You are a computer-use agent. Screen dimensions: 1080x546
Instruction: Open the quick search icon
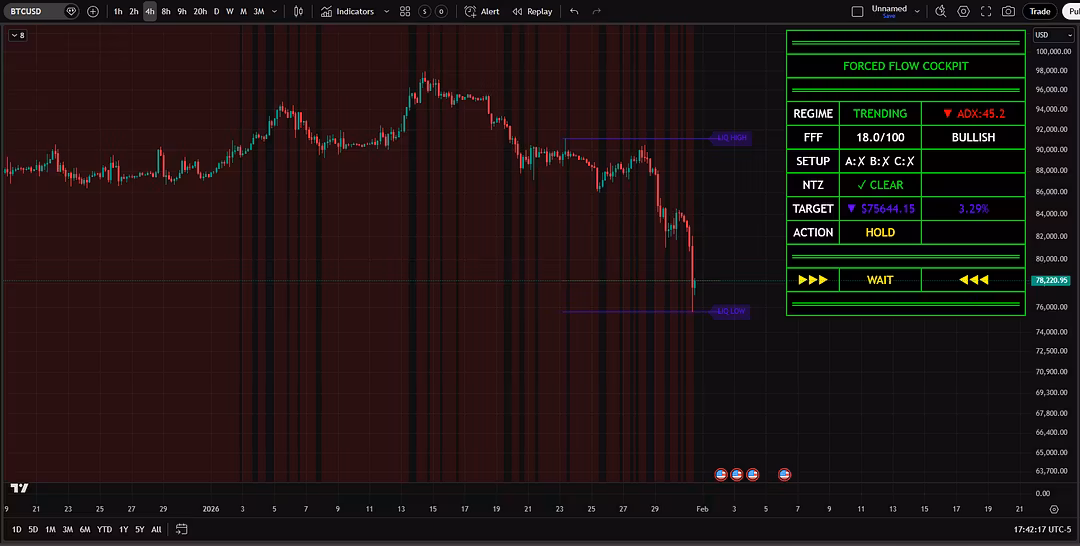tap(940, 12)
